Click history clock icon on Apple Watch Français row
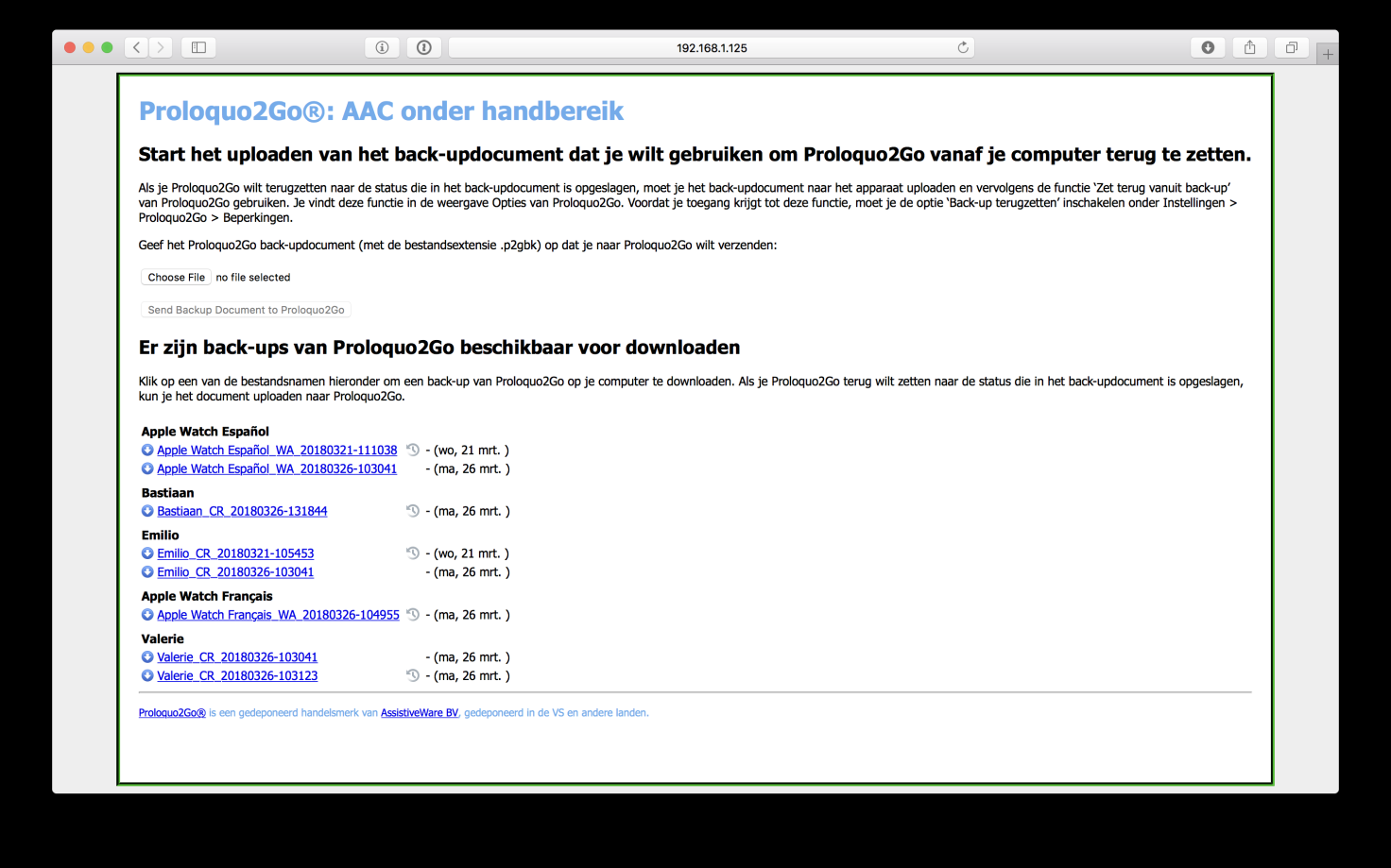 tap(413, 614)
